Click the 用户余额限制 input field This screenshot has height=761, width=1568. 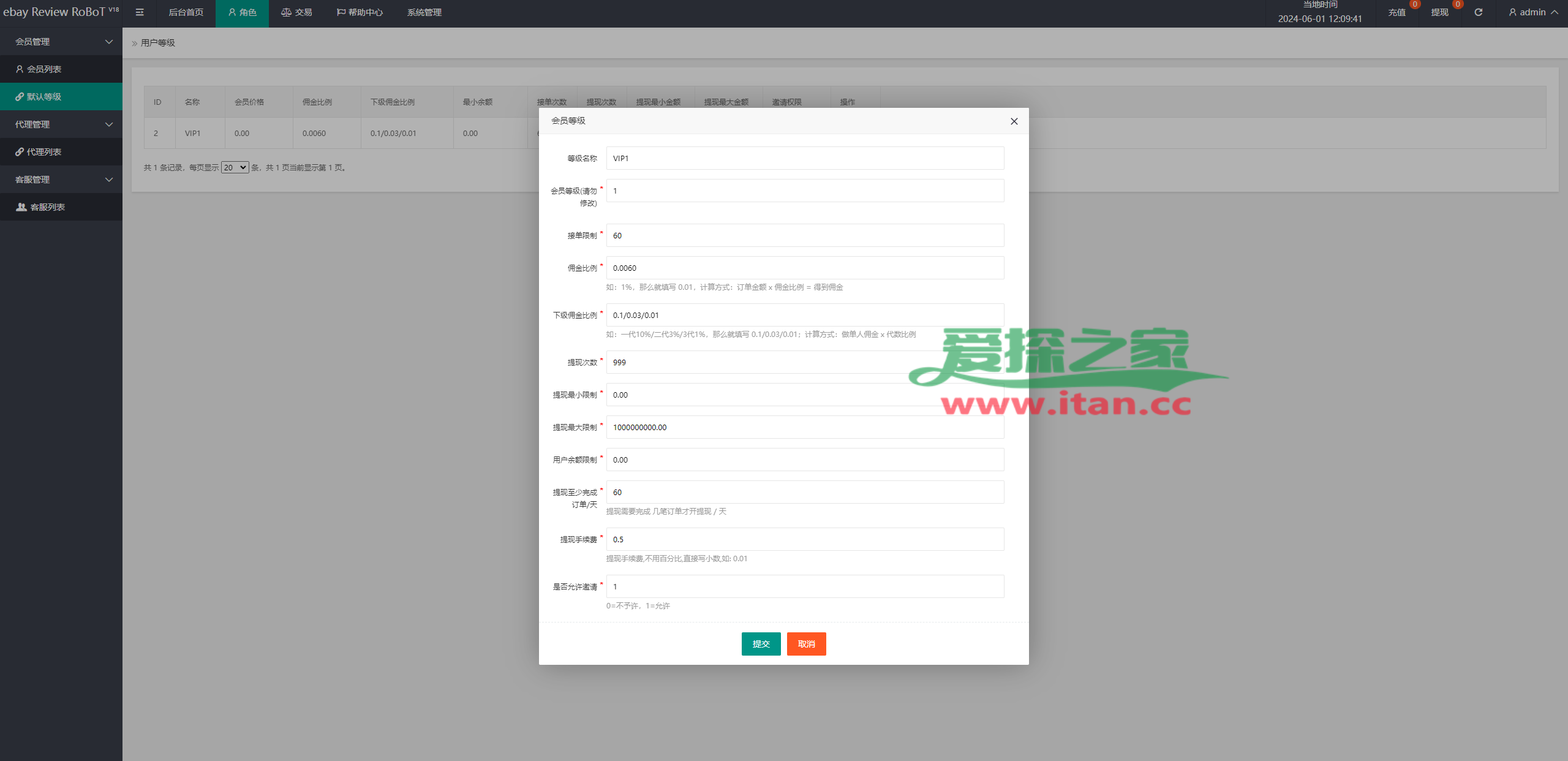tap(805, 460)
